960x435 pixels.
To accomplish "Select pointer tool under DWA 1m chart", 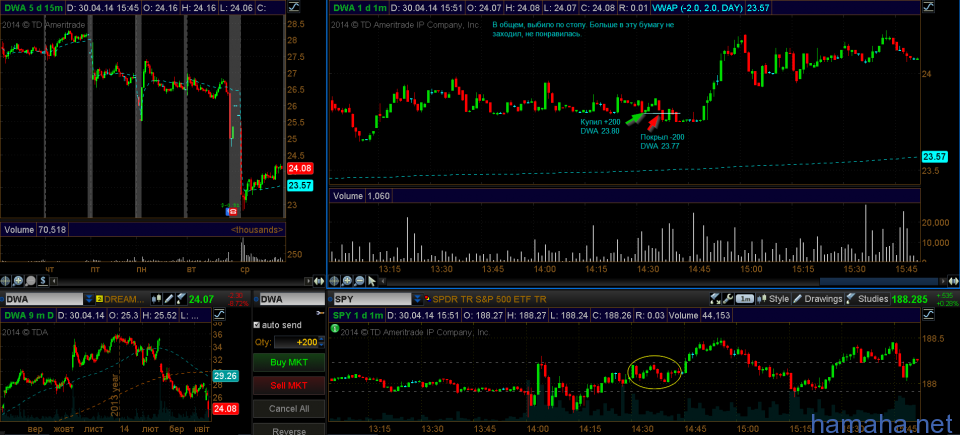I will 372,281.
